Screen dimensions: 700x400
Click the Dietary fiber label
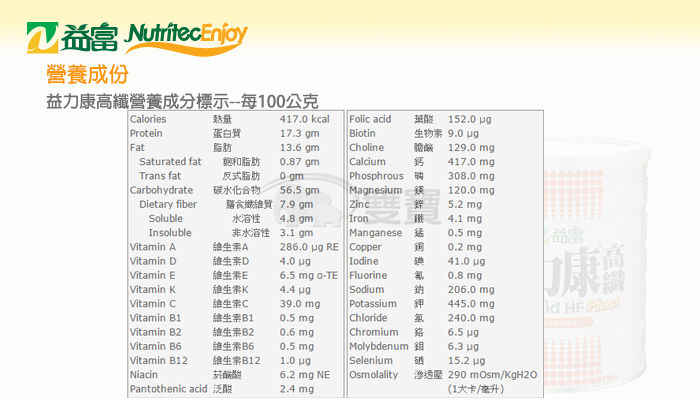[x=168, y=204]
